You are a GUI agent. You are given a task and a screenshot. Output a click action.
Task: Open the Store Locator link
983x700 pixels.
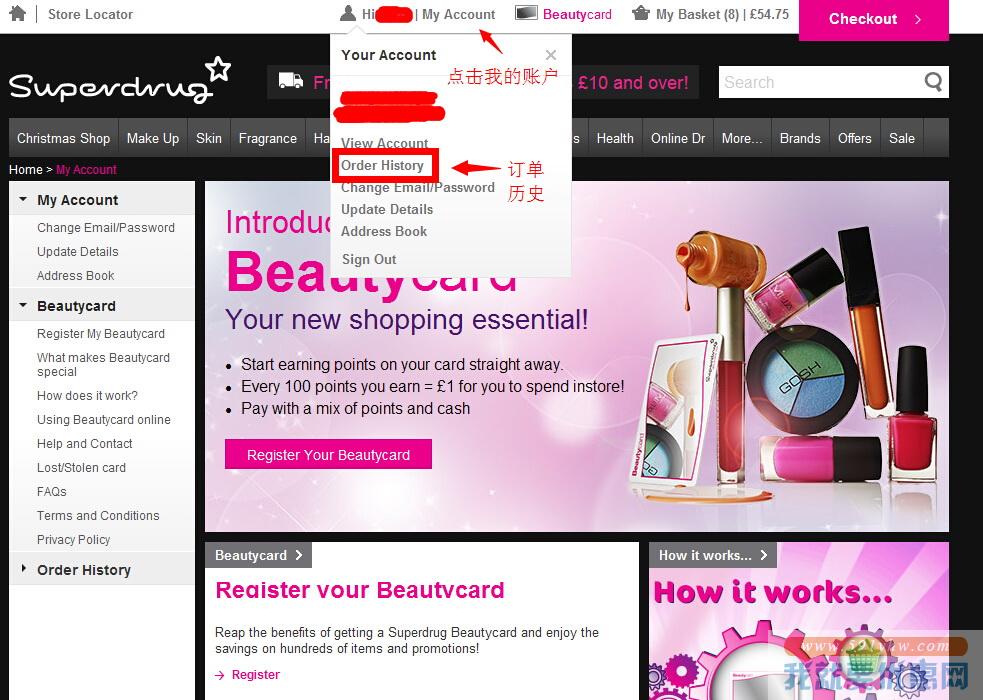[x=90, y=14]
